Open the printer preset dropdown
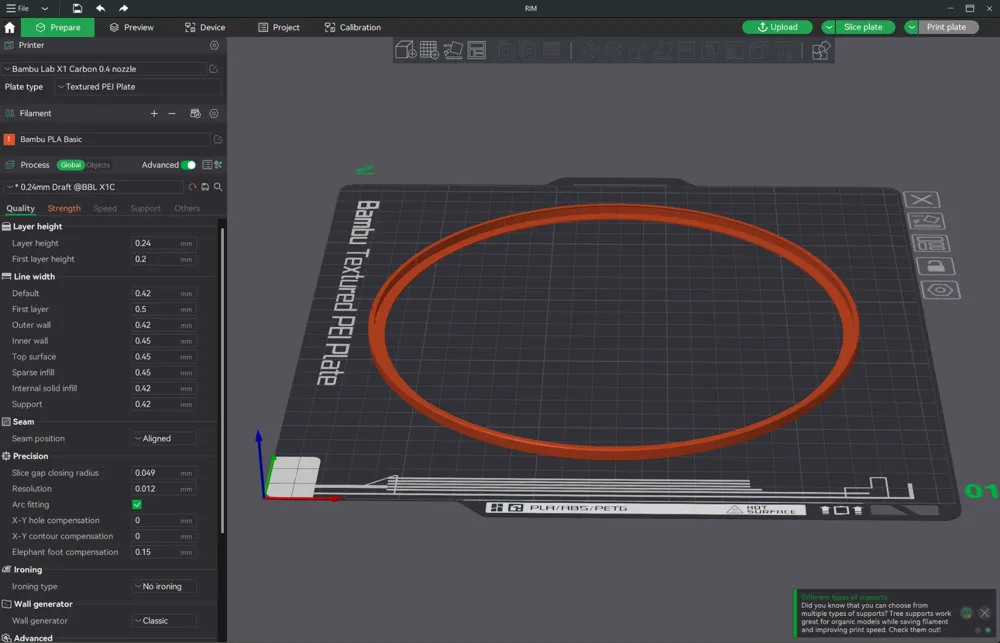1000x643 pixels. coord(104,69)
